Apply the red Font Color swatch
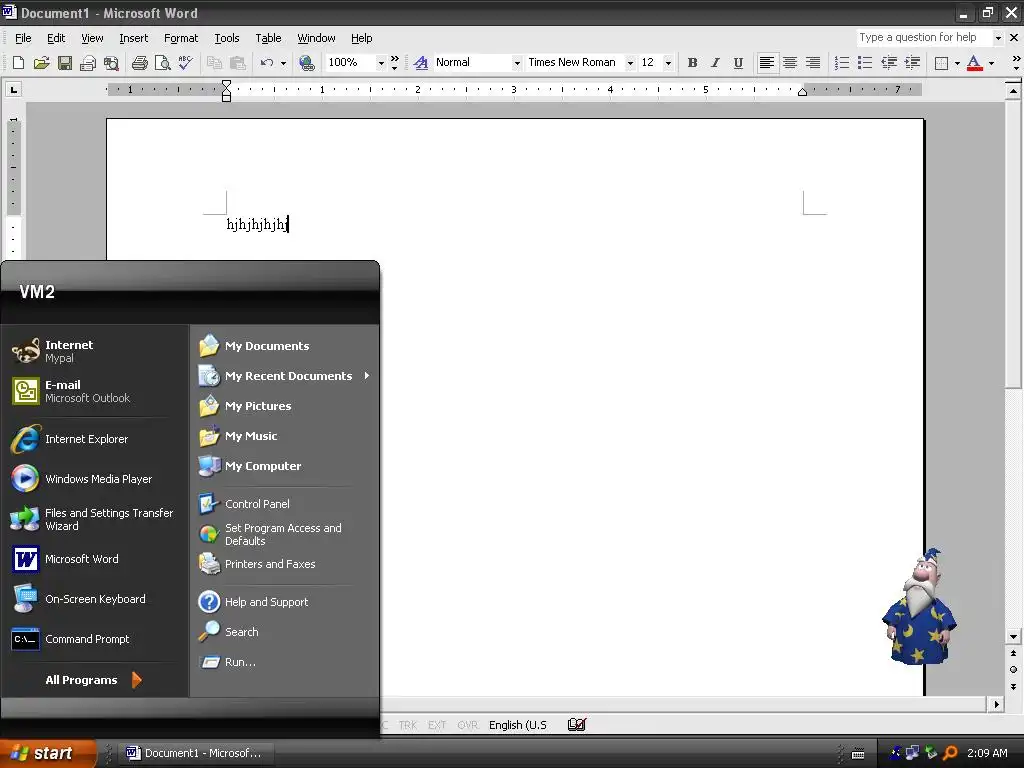This screenshot has height=768, width=1024. coord(974,63)
